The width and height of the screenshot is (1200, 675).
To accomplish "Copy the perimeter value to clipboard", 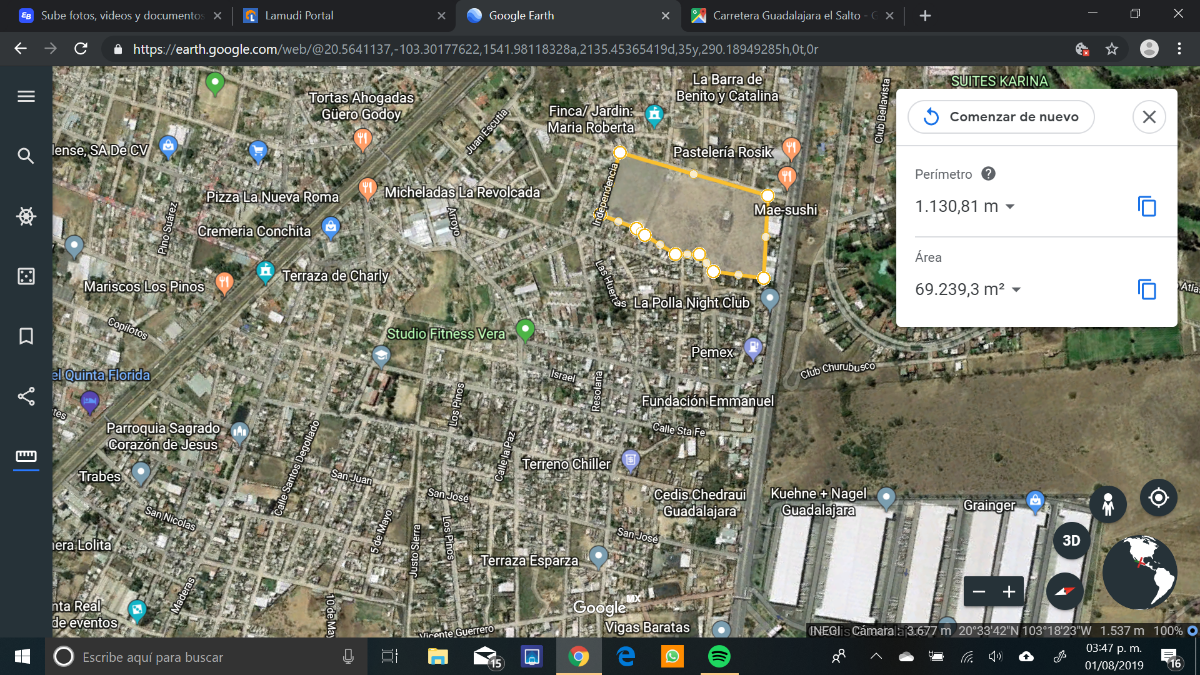I will (x=1147, y=207).
